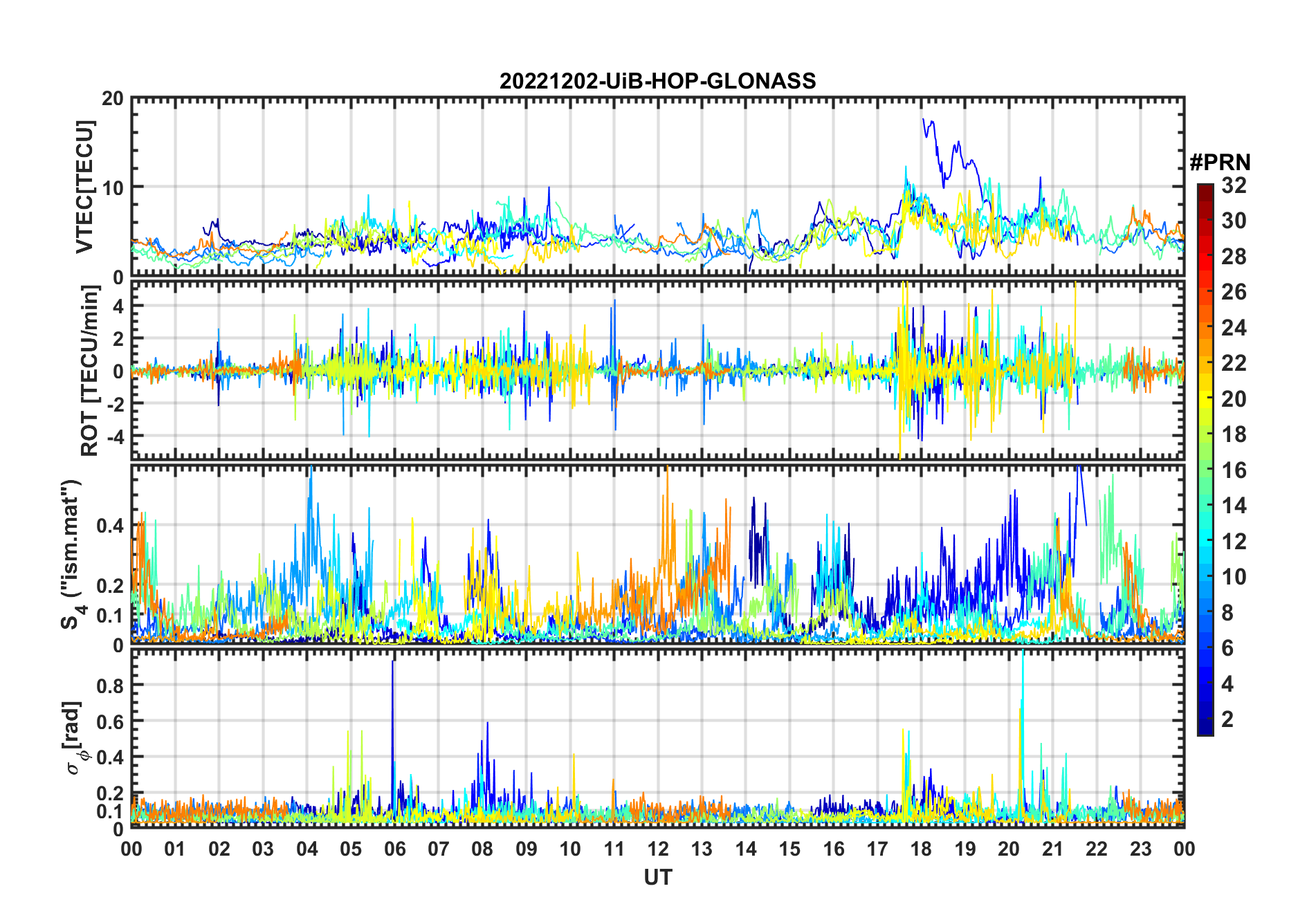Click the "03" hour tick on the UT axis
Viewport: 1316px width, 920px height.
[x=263, y=849]
